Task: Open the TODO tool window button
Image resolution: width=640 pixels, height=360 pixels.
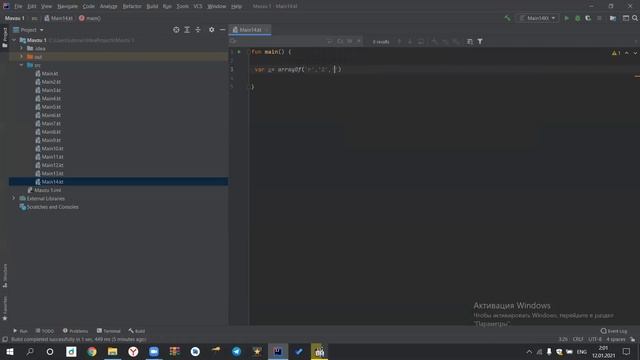Action: (45, 331)
